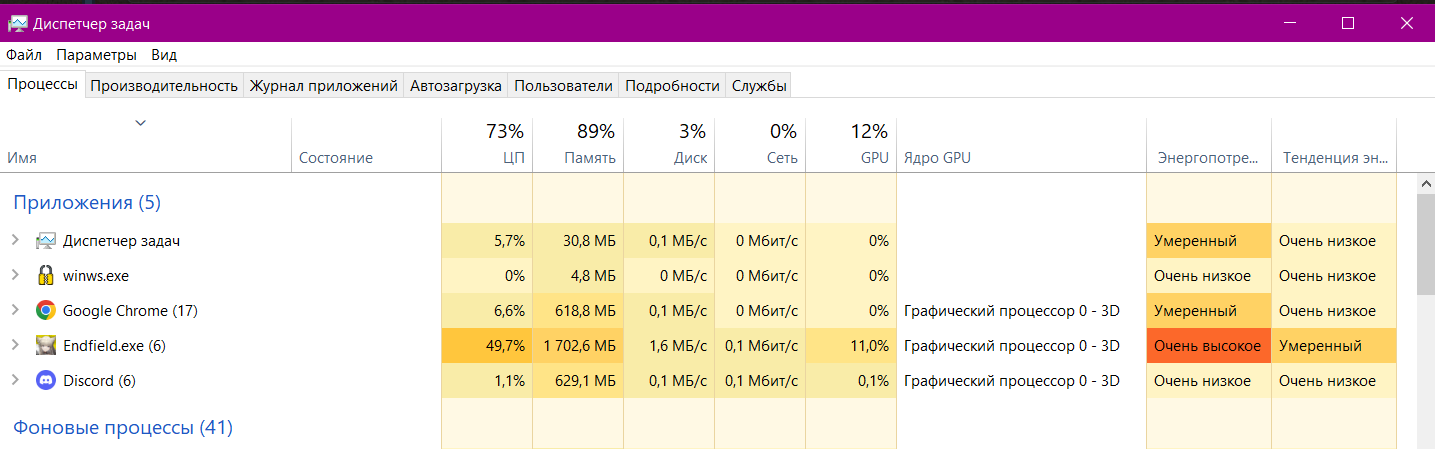Click the Диспетчер задач process row icon

pyautogui.click(x=45, y=241)
